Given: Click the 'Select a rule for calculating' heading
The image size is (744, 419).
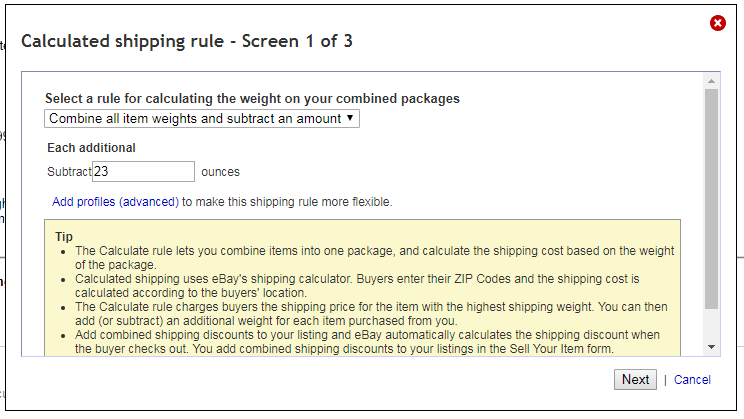Looking at the screenshot, I should [252, 98].
